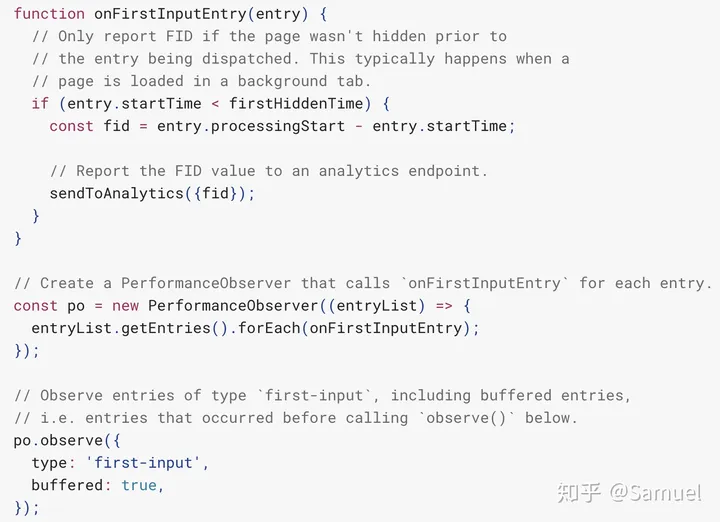Click the "new" keyword before PerformanceObserver

click(x=126, y=305)
